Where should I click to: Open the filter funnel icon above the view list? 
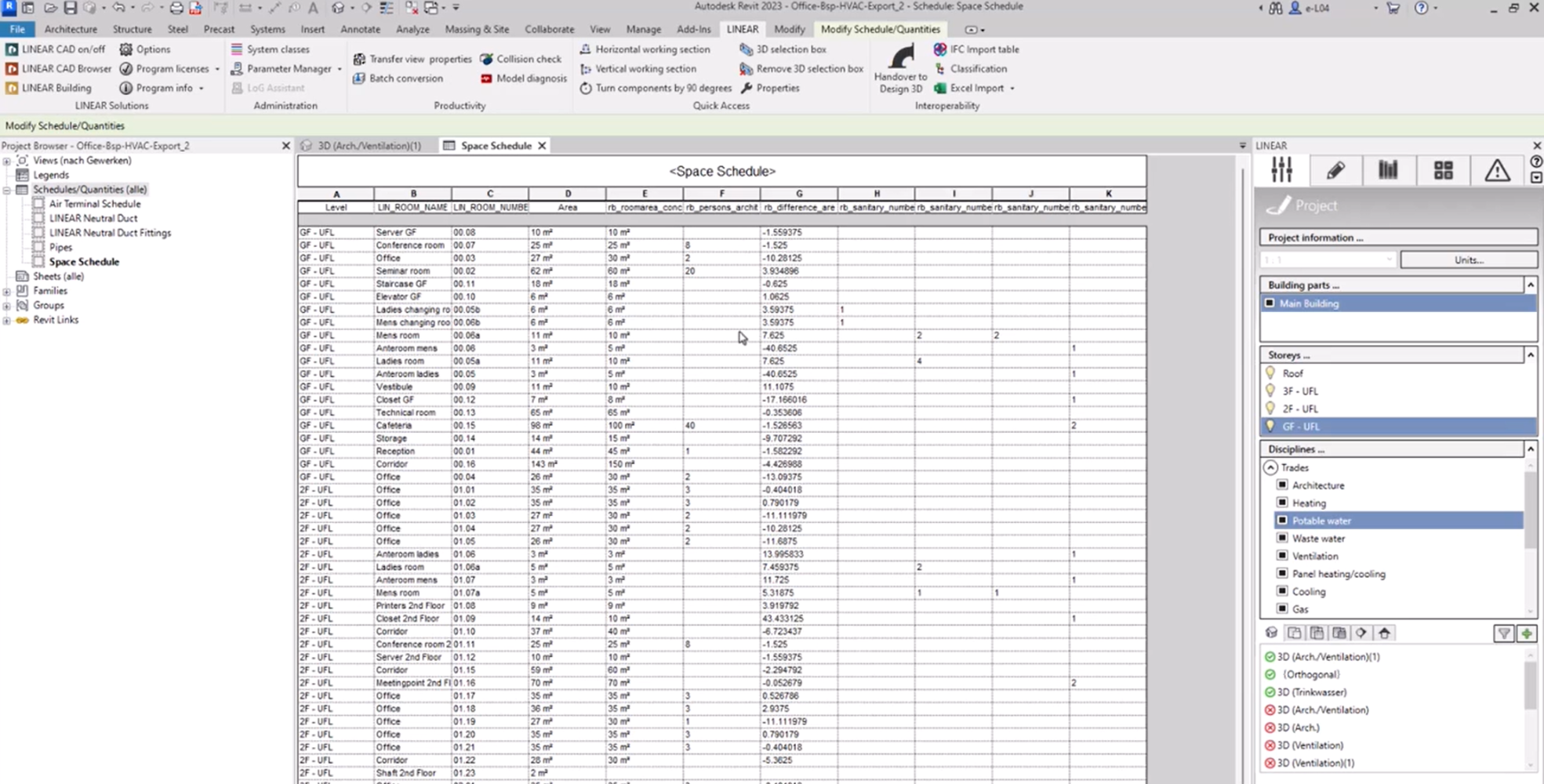click(1503, 633)
